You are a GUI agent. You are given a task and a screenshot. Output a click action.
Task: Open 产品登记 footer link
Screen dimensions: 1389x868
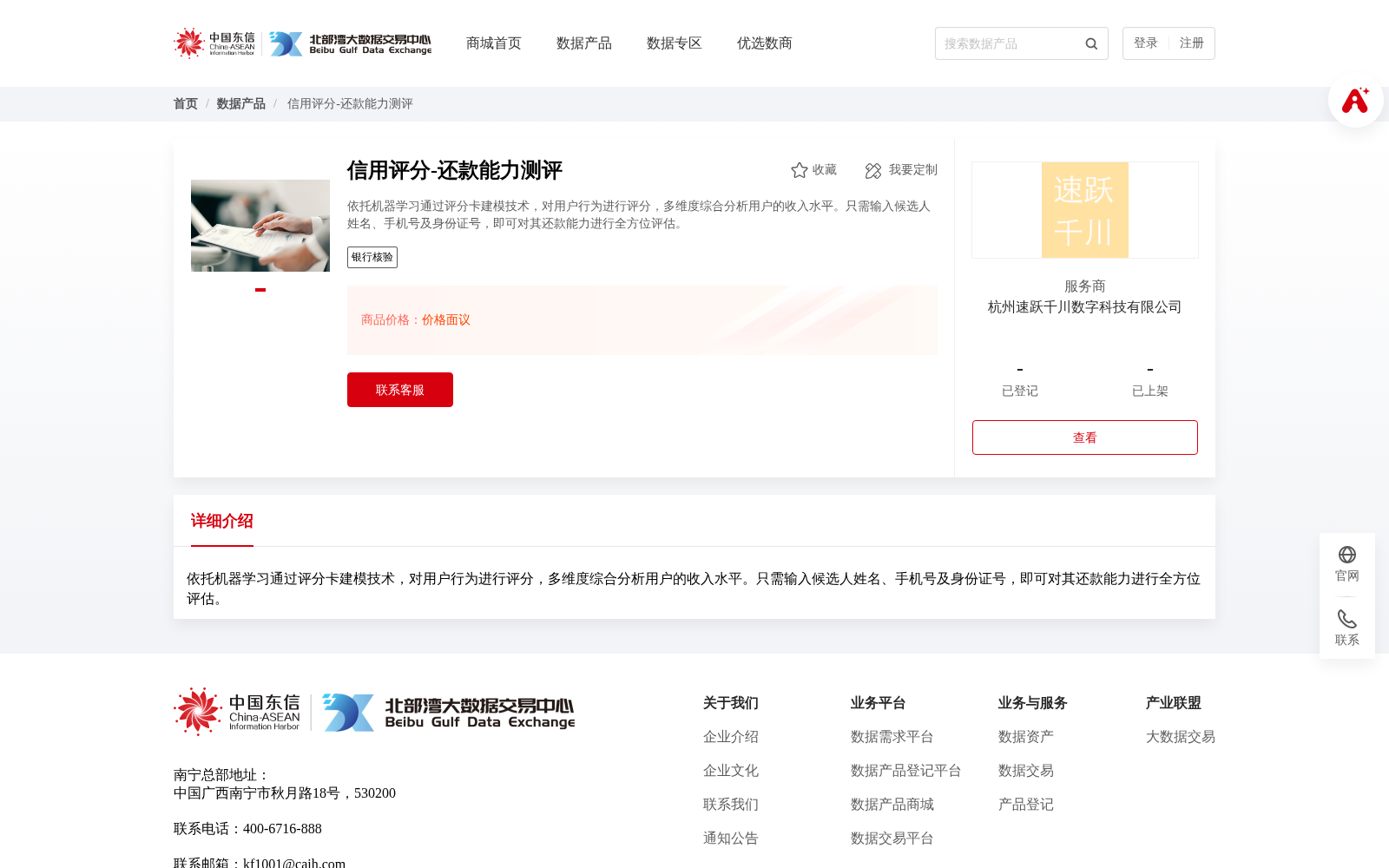pyautogui.click(x=1026, y=805)
